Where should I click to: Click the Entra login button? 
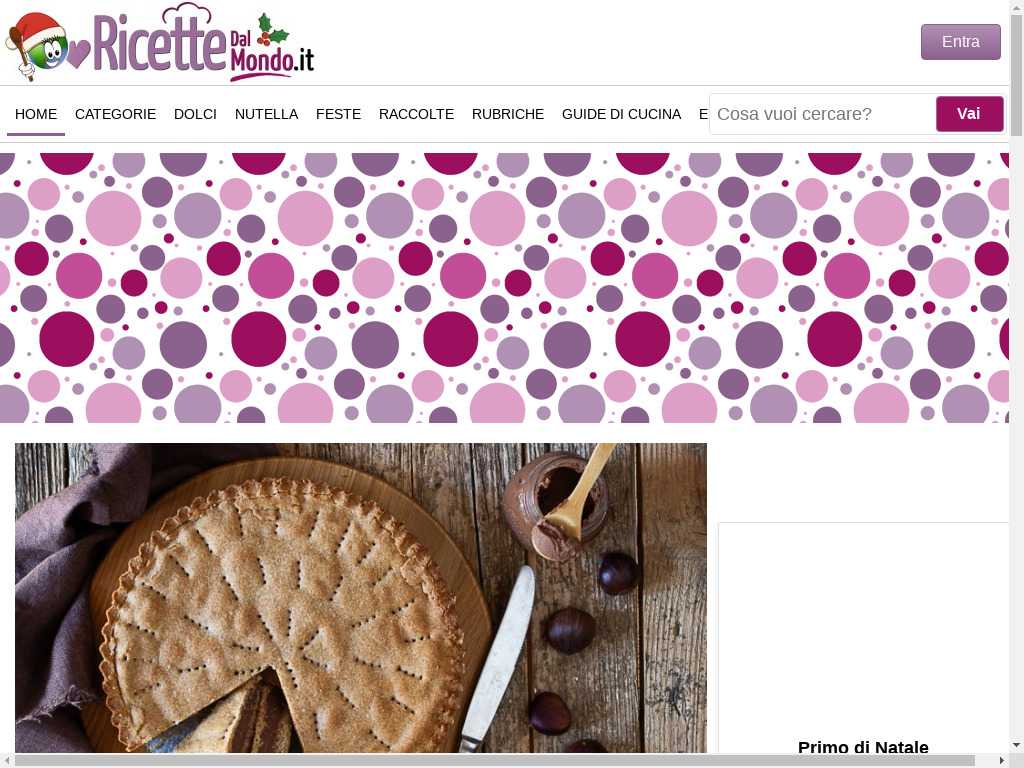click(x=961, y=42)
